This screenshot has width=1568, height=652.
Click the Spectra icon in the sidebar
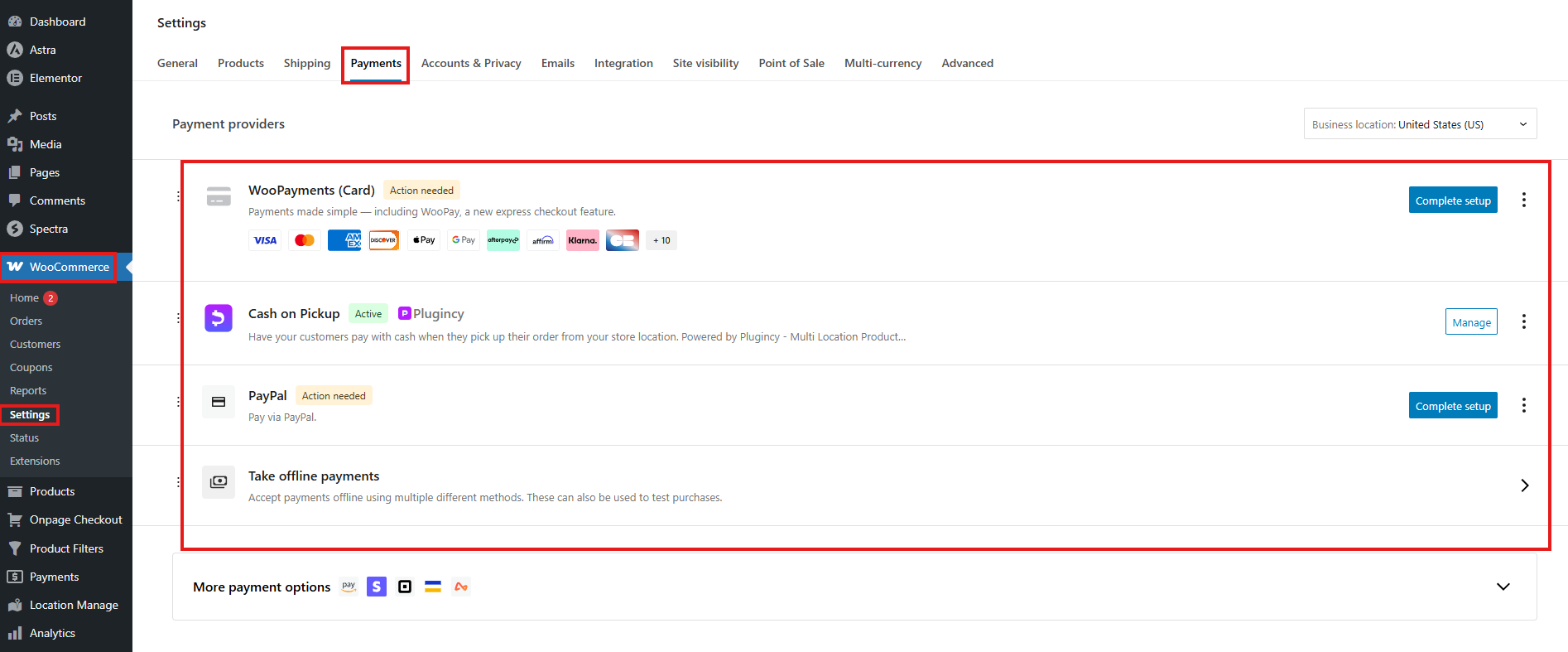coord(15,229)
